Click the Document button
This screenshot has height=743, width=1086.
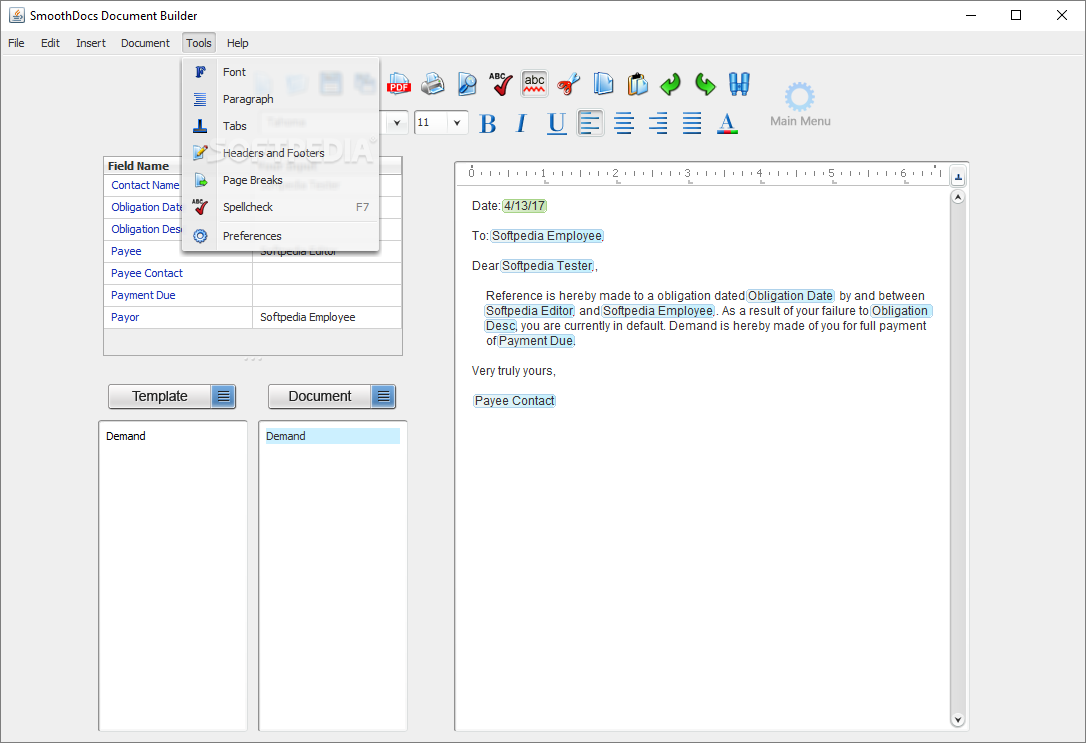[x=320, y=396]
